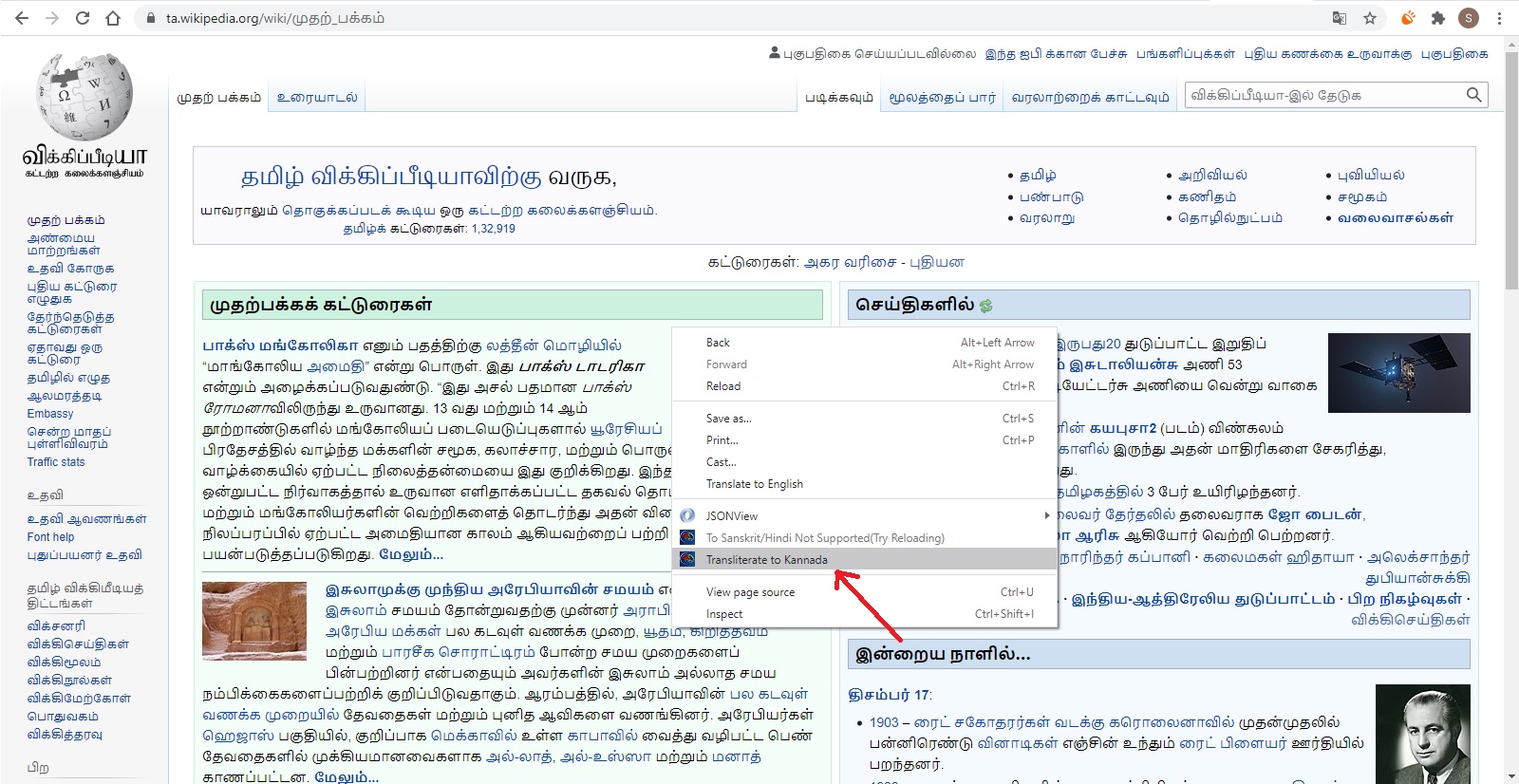Screen dimensions: 1519x784
Task: Open the முதற் பக்கம் tab
Action: tap(219, 97)
